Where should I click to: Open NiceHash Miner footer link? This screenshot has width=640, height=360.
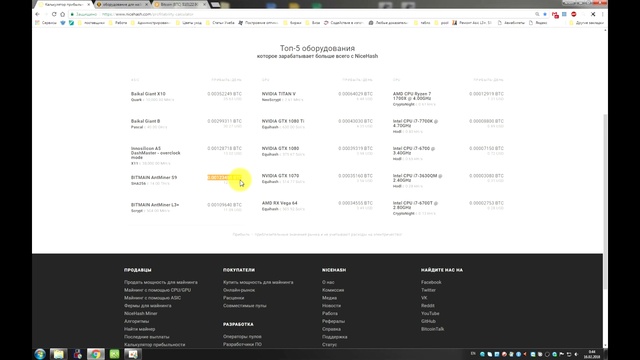click(x=140, y=313)
